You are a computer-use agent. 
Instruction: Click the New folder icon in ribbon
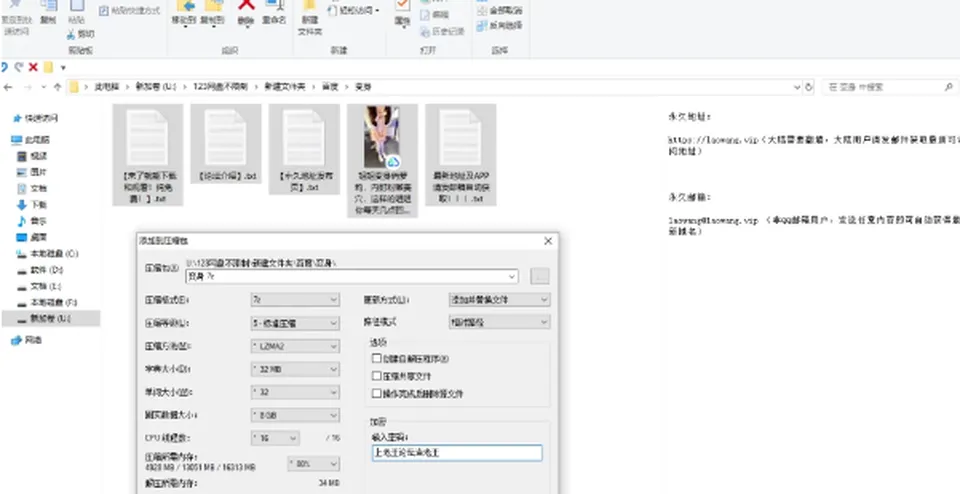pos(310,6)
